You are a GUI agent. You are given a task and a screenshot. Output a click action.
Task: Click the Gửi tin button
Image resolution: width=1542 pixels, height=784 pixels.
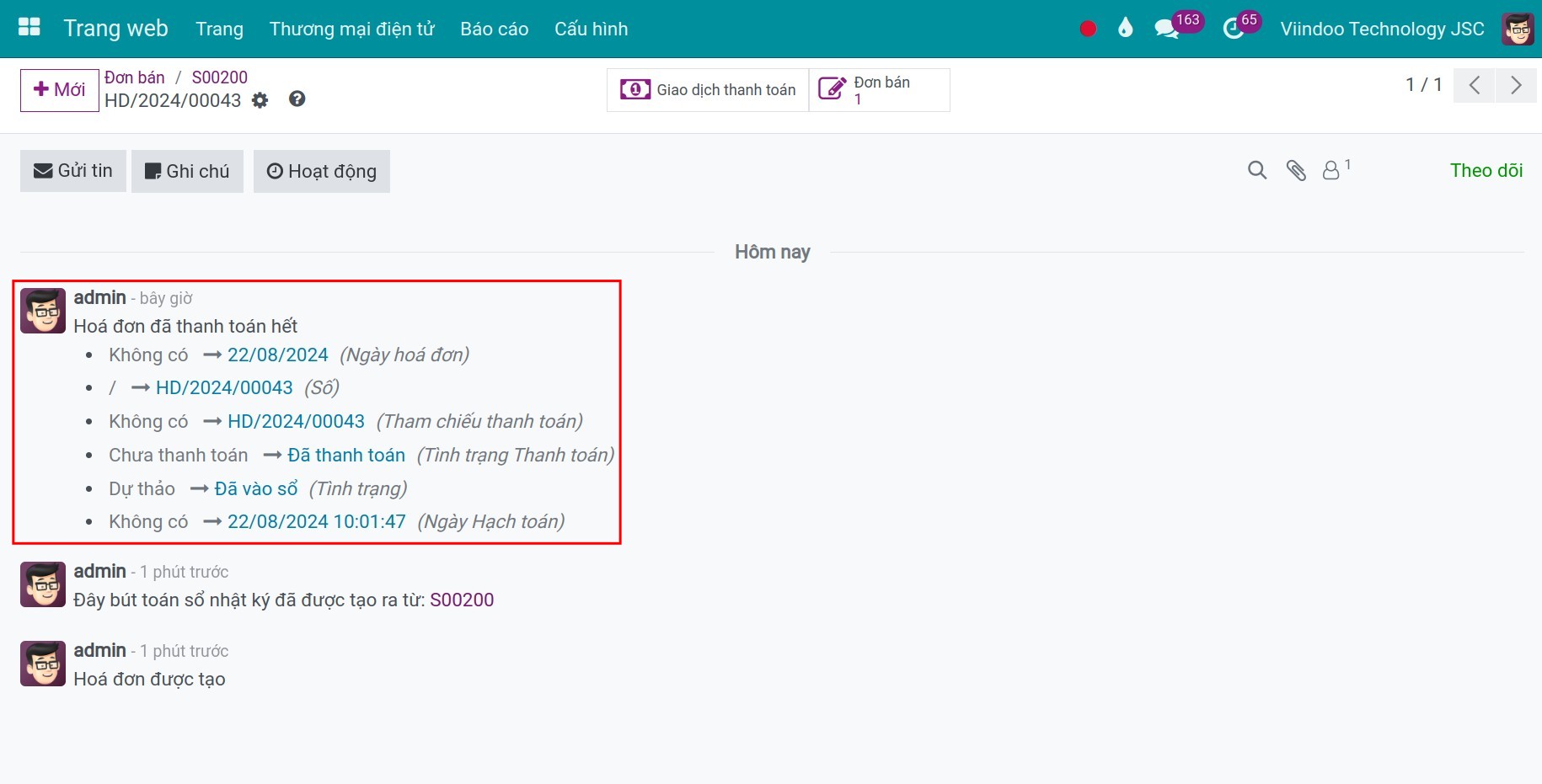click(73, 171)
